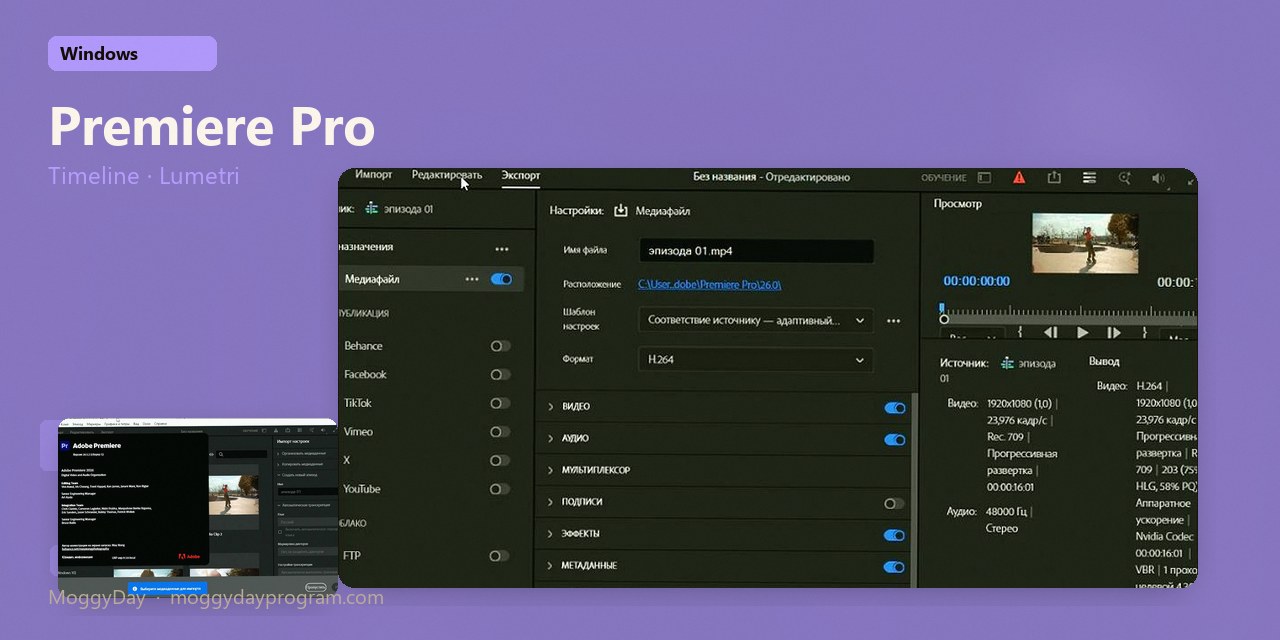Enable the Facebook publish toggle
1280x640 pixels.
coord(500,374)
